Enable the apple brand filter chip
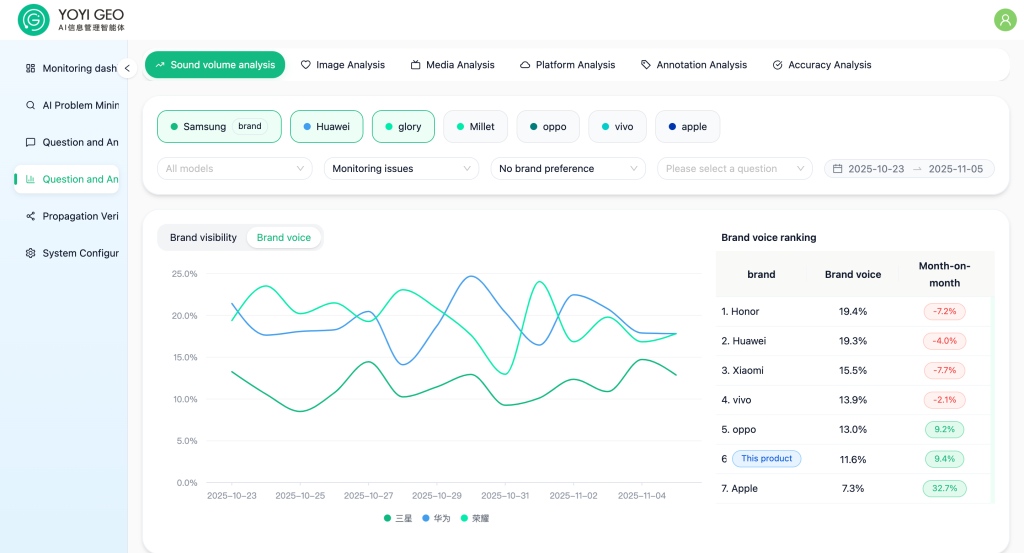 [687, 127]
